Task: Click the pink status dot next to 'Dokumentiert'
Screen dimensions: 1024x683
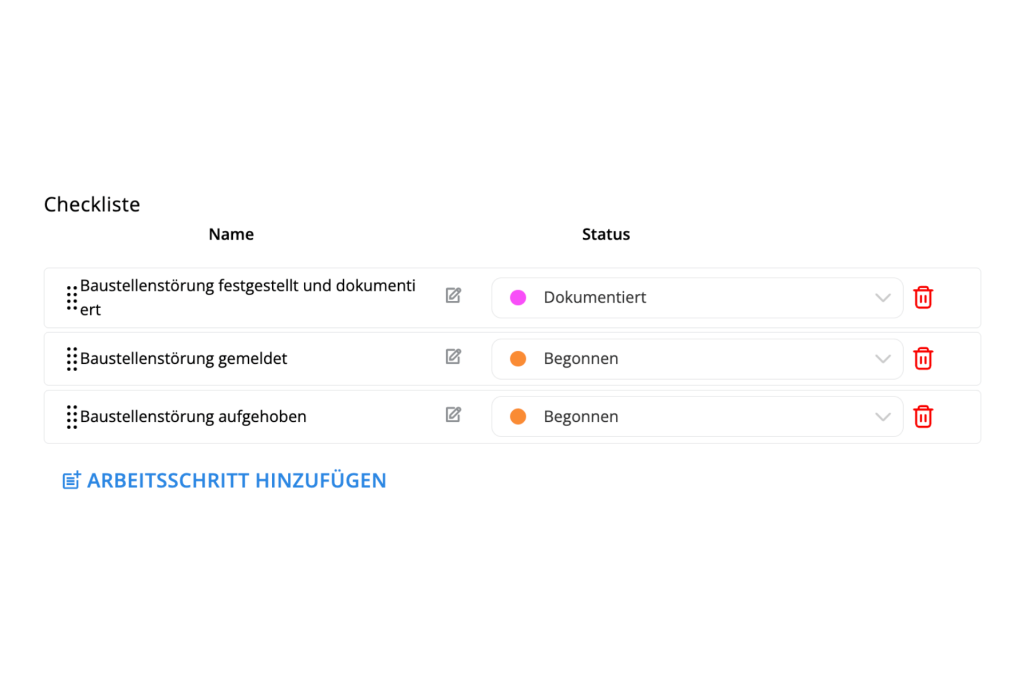Action: [517, 297]
